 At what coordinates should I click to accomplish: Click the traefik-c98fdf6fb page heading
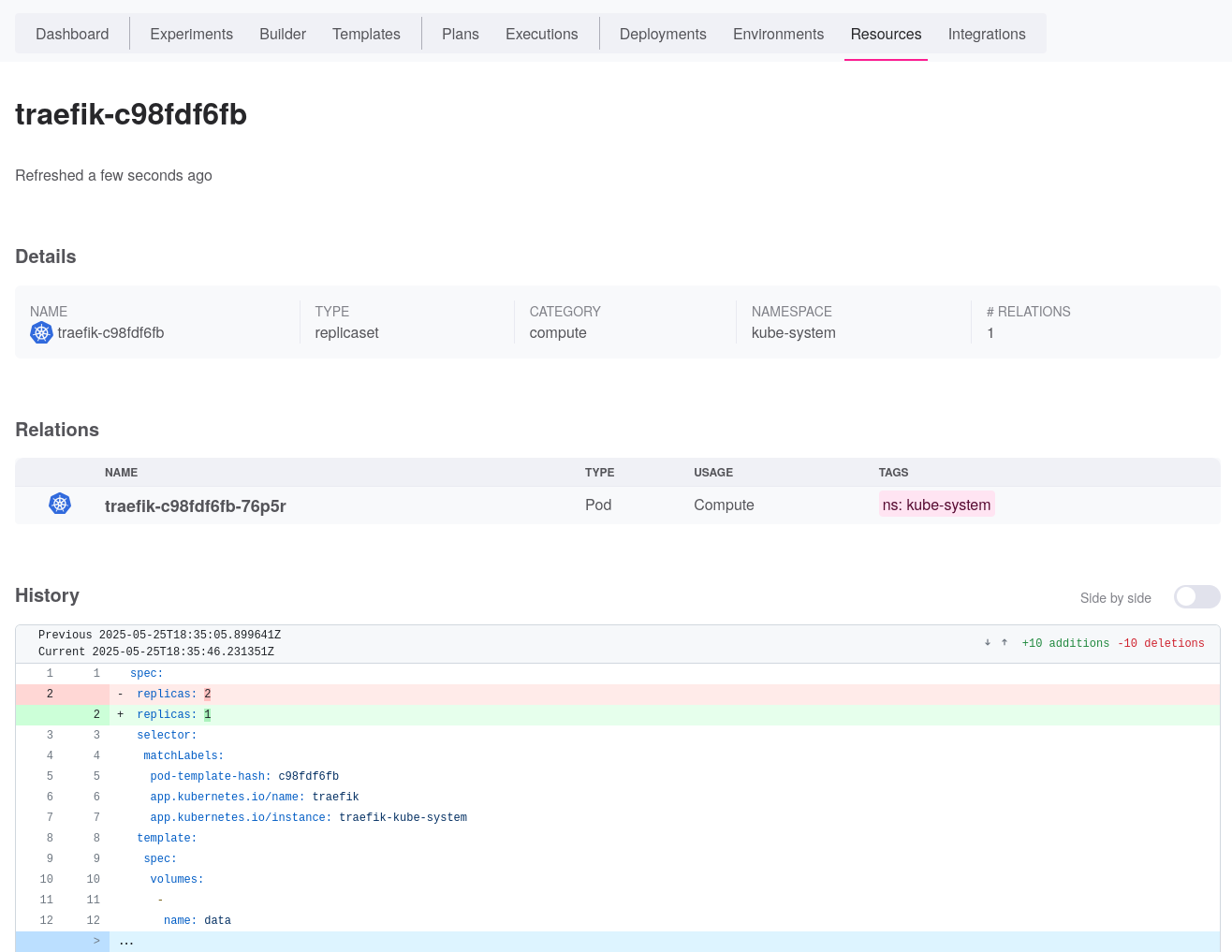131,114
